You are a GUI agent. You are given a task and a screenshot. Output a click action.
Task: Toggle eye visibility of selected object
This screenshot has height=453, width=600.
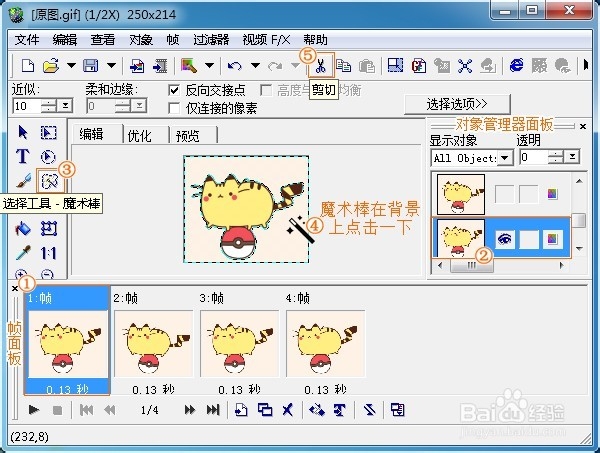[504, 239]
